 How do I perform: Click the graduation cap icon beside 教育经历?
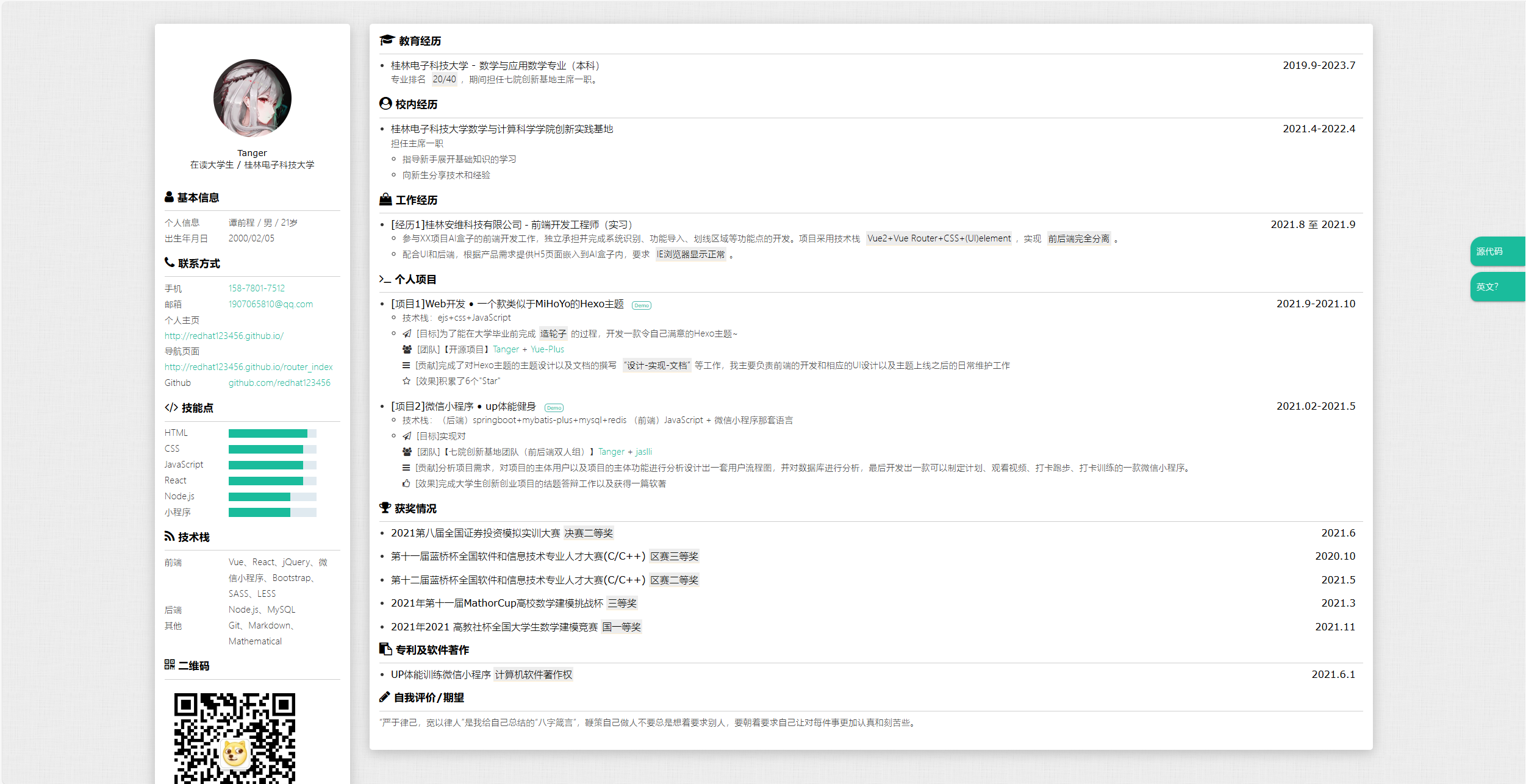(387, 40)
